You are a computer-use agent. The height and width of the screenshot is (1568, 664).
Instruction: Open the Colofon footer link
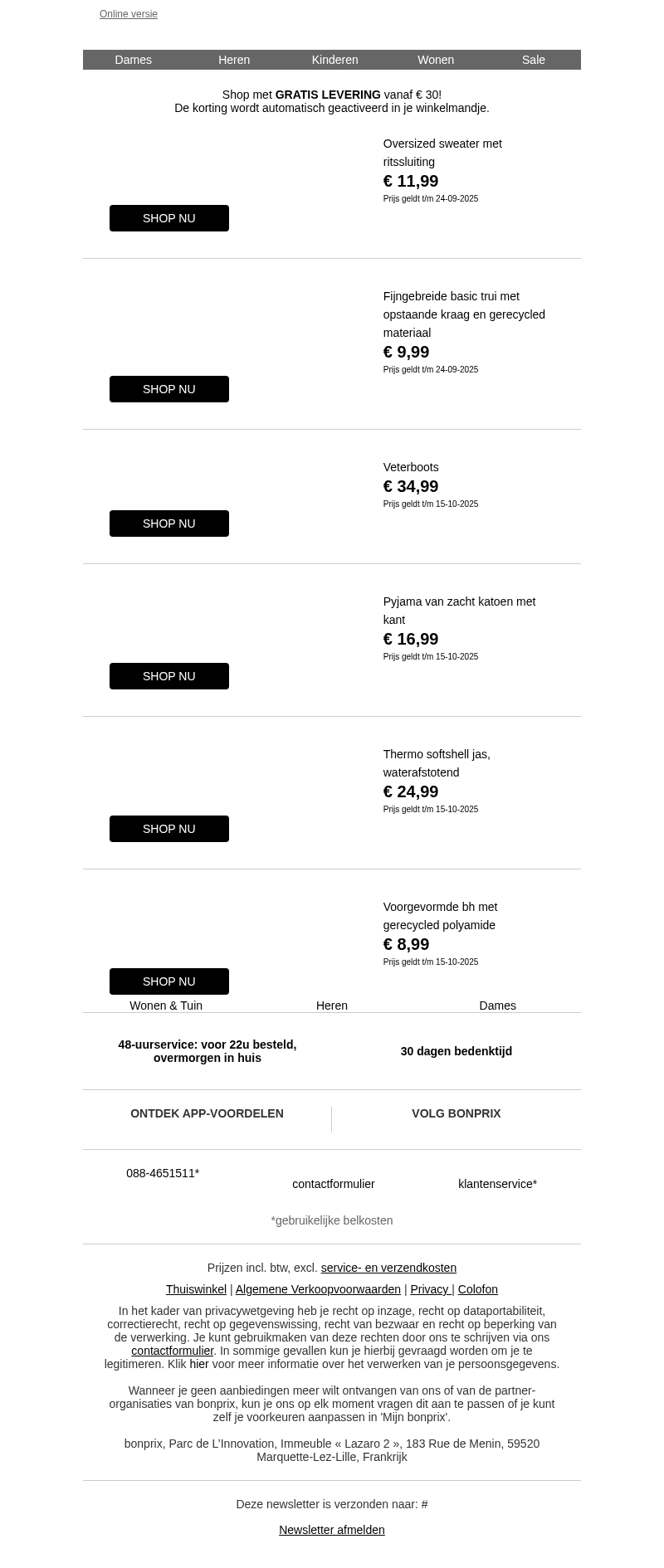(x=478, y=1289)
